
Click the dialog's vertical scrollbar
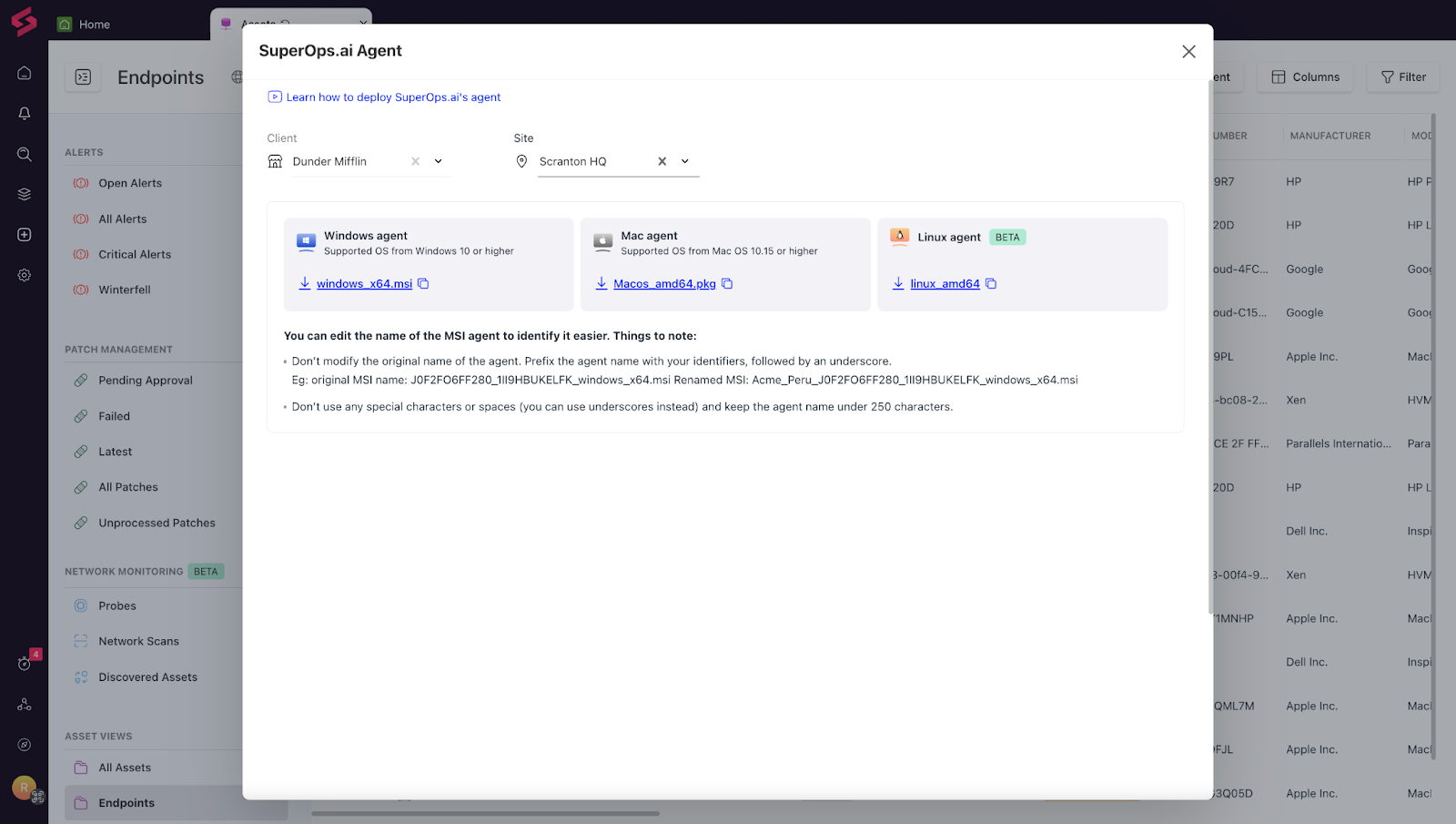[x=1210, y=346]
